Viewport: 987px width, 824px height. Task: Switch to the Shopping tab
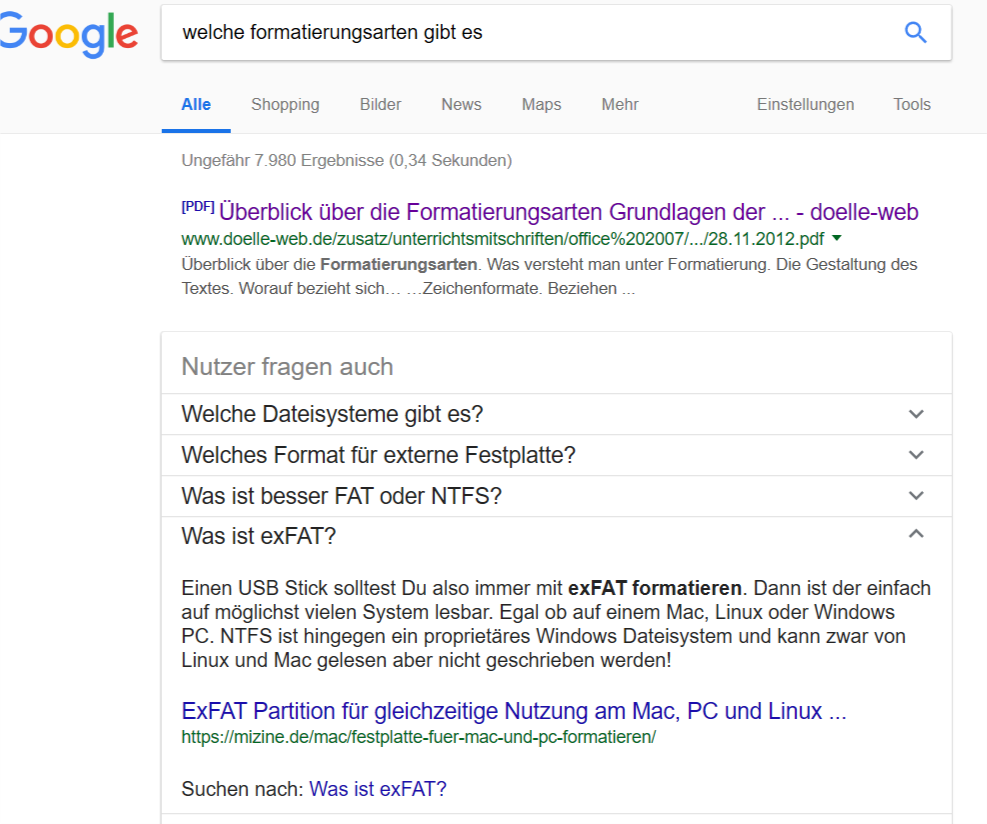pos(285,104)
